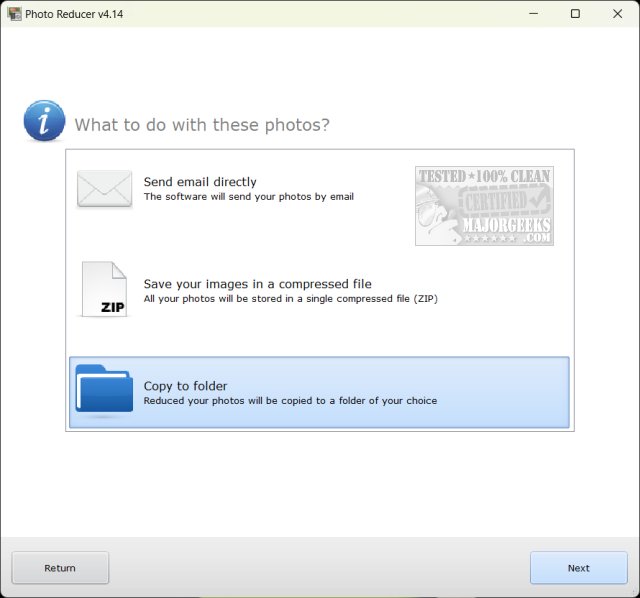
Task: Click the blue folder icon
Action: point(104,391)
